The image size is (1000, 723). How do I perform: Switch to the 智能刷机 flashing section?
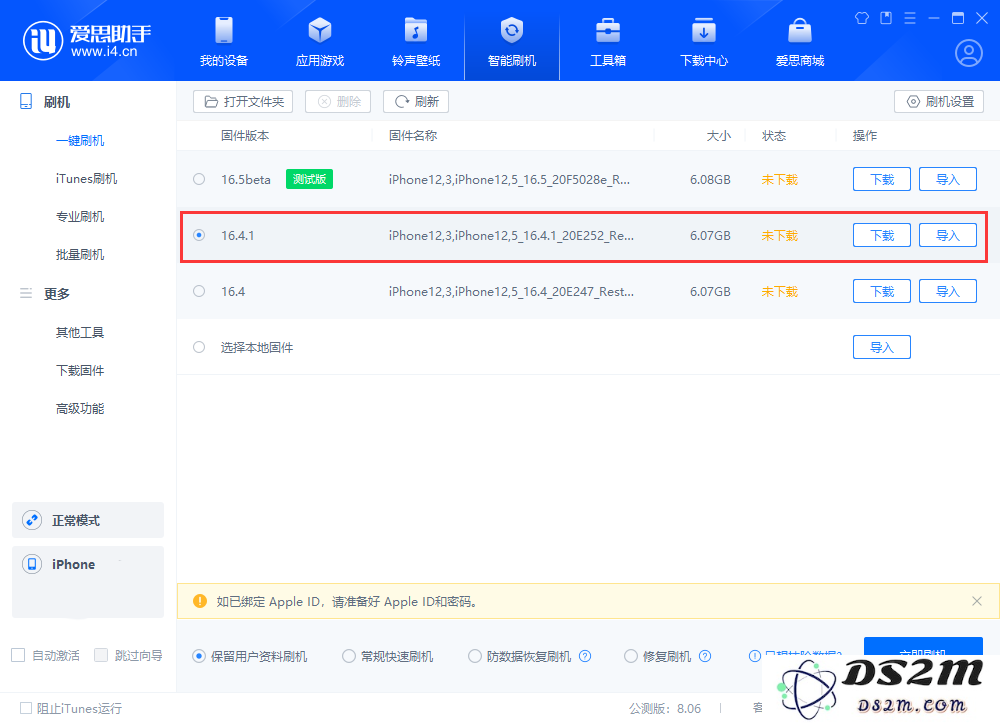(511, 41)
